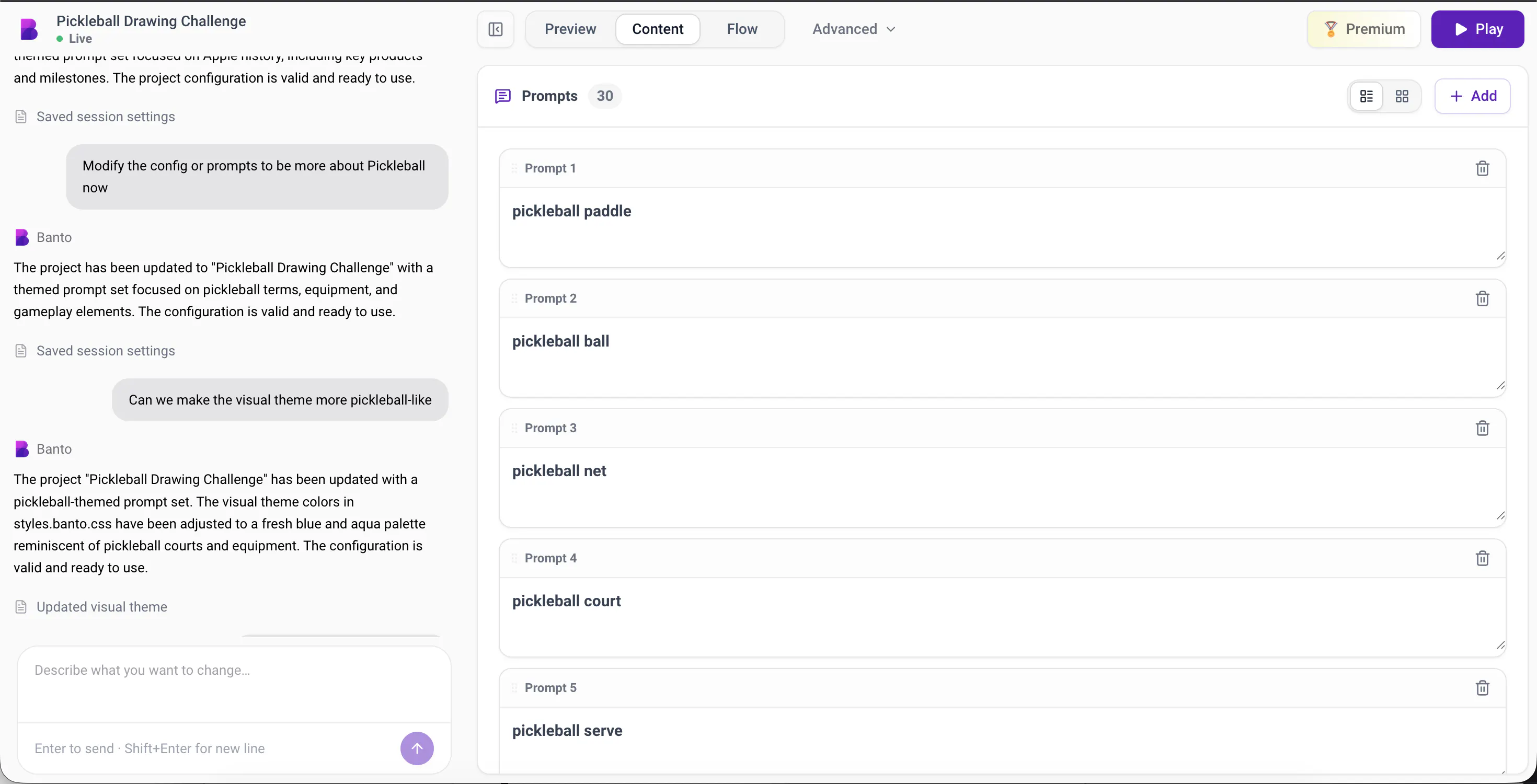Add a new prompt
Screen dimensions: 1537x784
click(1472, 96)
